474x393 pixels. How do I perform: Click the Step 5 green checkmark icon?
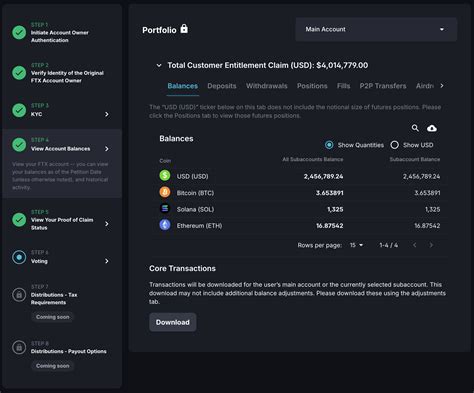19,220
